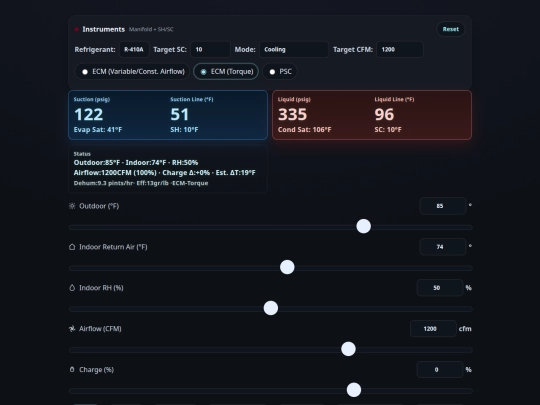
Task: Click the Outdoor temperature slider handle
Action: coord(364,226)
